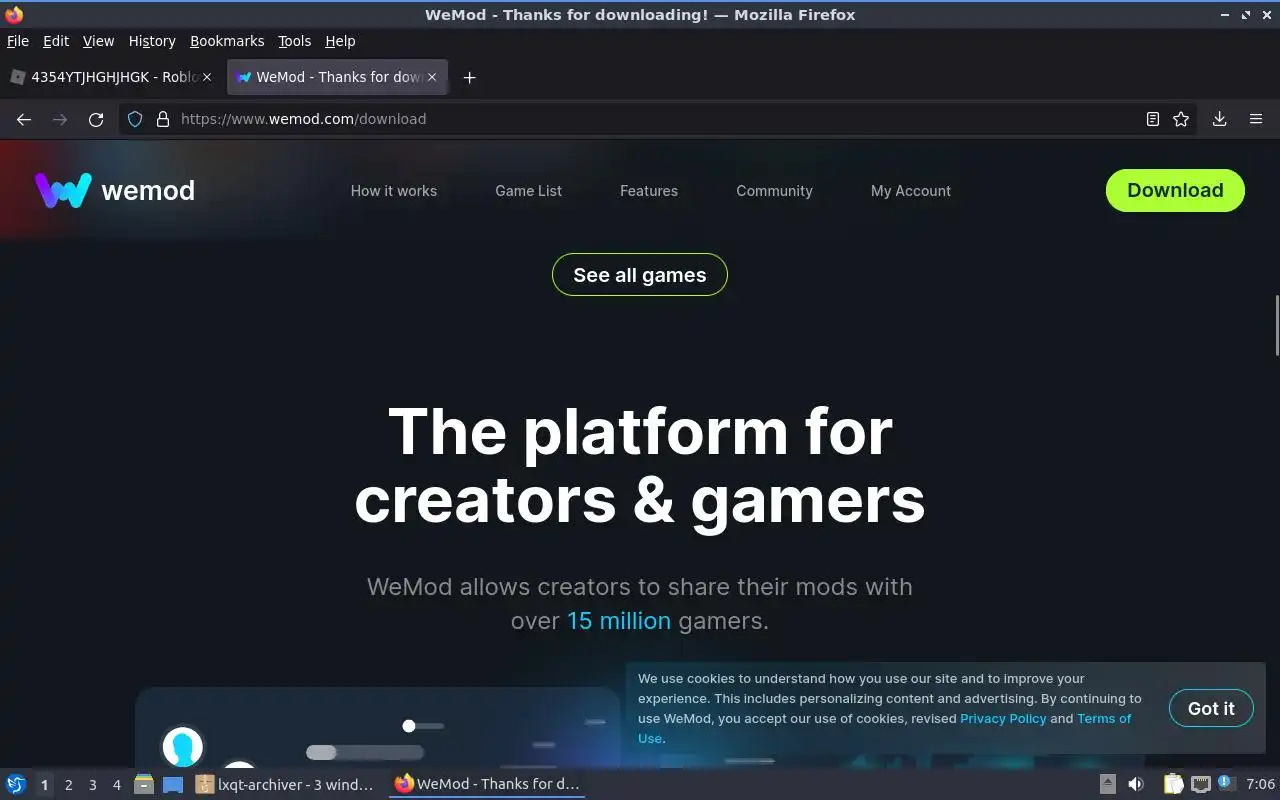
Task: Open How it works nav link
Action: click(x=394, y=191)
